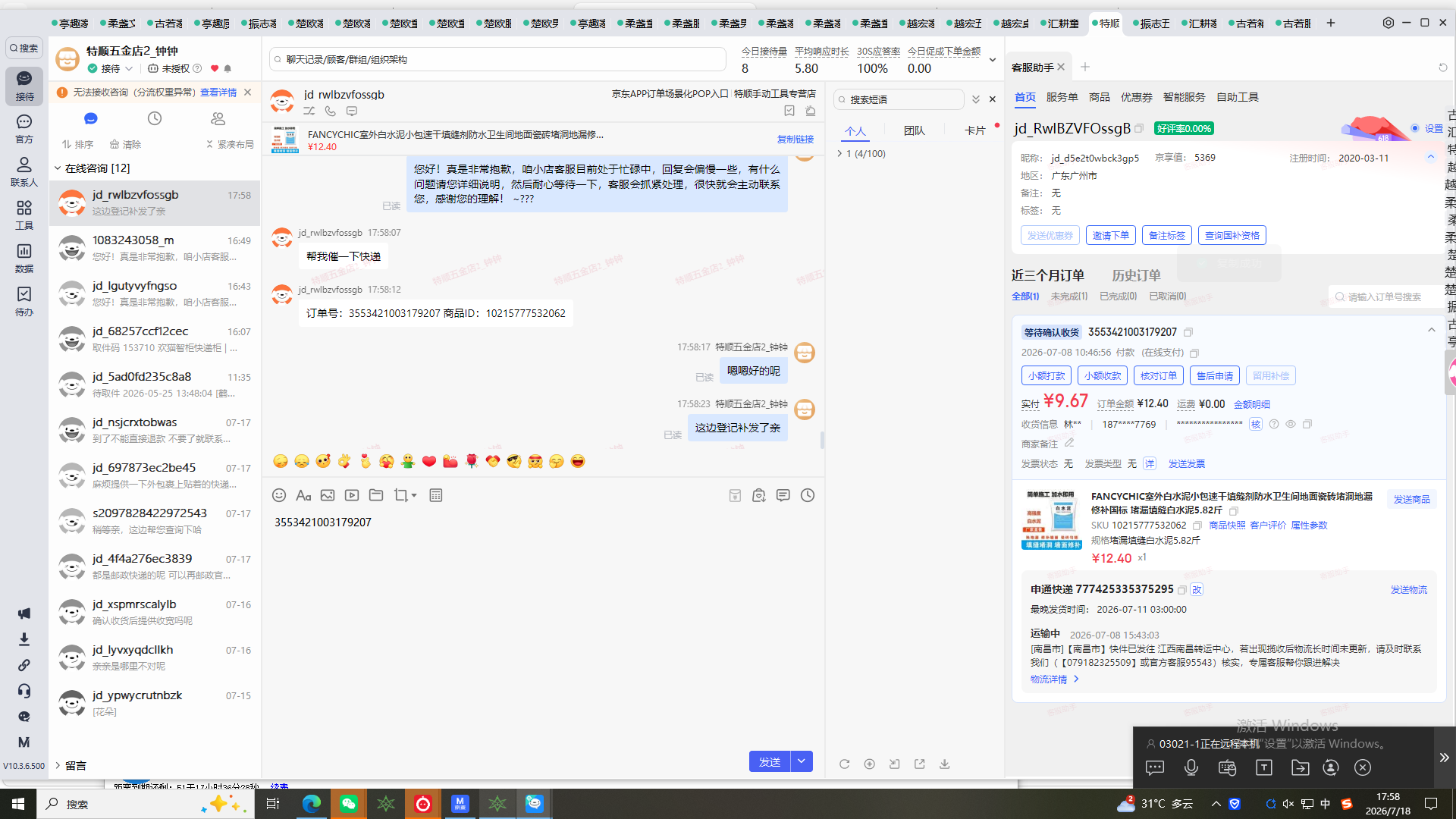Screen dimensions: 1456x819
Task: Refresh the quick phrases panel
Action: point(845,764)
